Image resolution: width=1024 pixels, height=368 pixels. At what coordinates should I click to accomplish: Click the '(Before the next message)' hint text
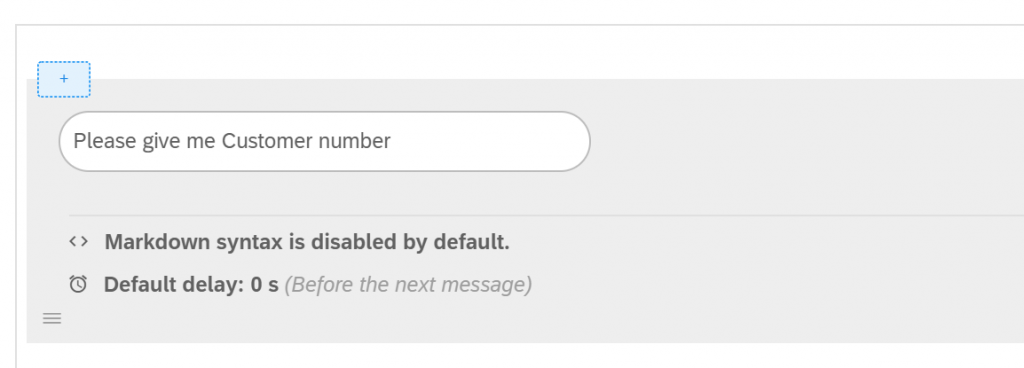click(408, 285)
